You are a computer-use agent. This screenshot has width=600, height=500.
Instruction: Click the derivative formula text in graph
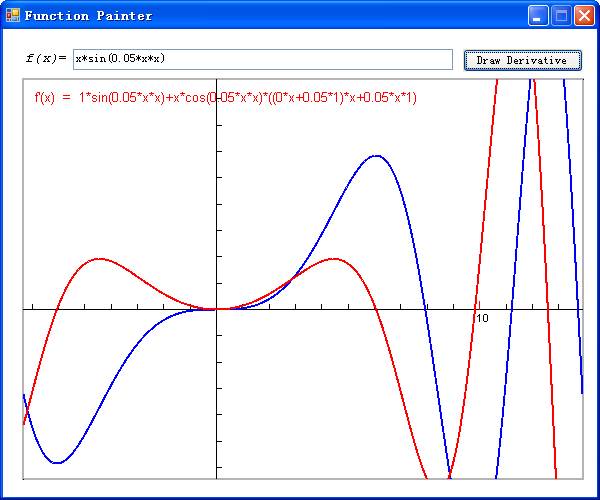coord(225,98)
